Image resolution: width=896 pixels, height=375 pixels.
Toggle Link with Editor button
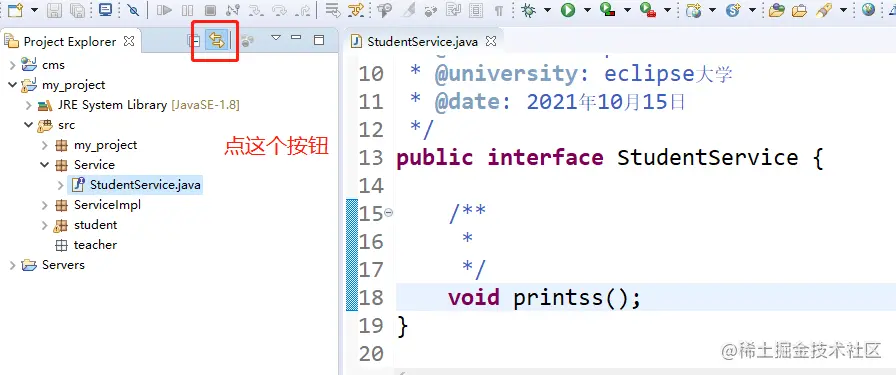[216, 40]
